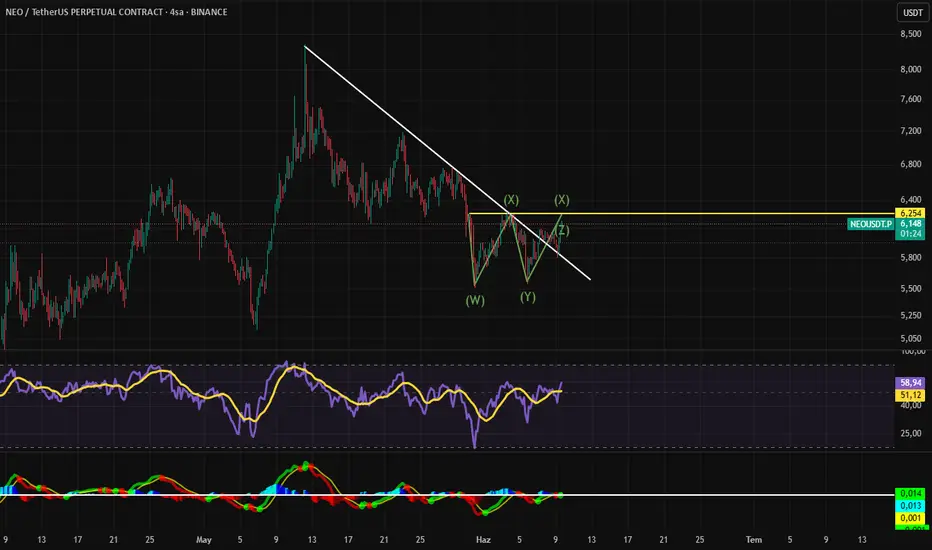The width and height of the screenshot is (932, 550).
Task: Click the 5,250 price scale label
Action: point(911,315)
